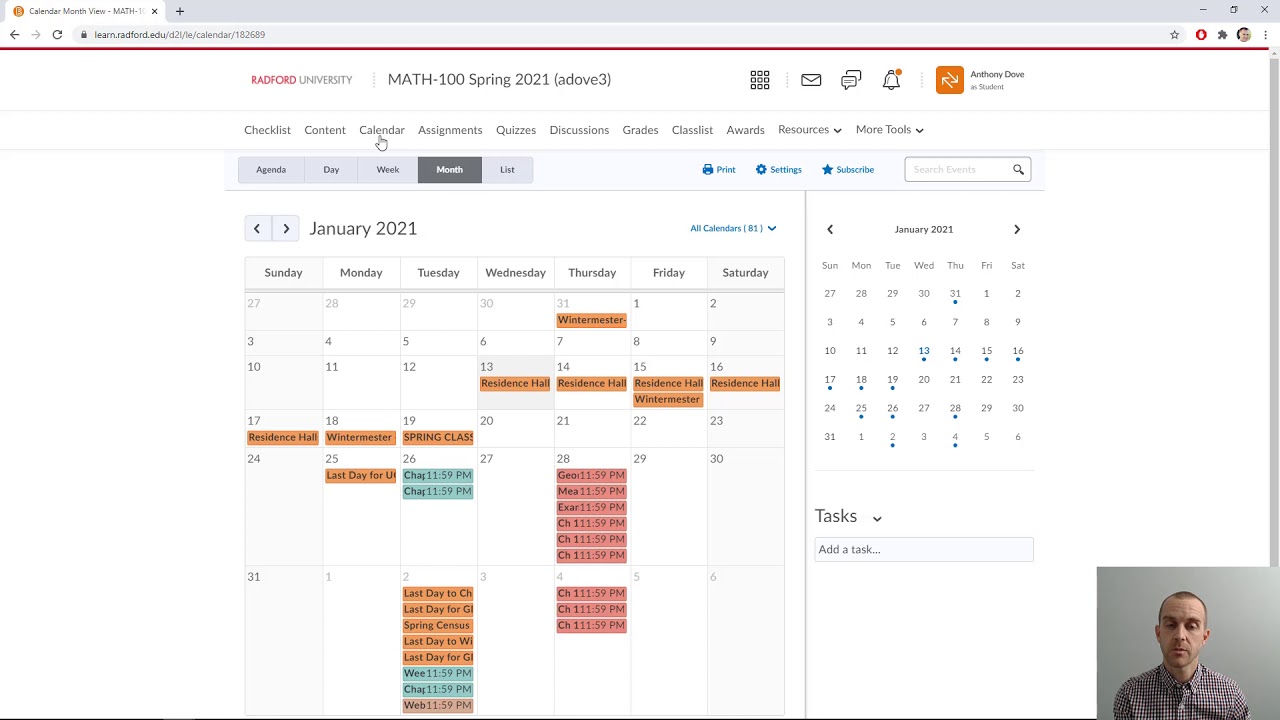Switch to the Agenda view tab
Screen dimensions: 1280x720
(271, 169)
